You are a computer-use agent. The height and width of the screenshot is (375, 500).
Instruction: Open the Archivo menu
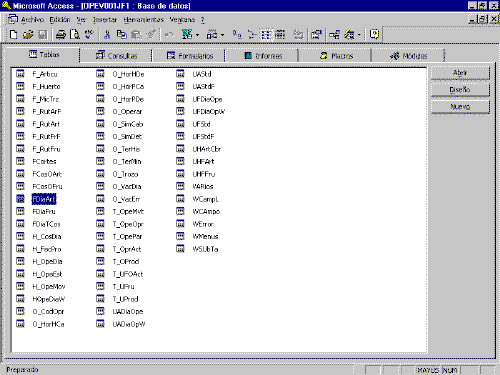[x=32, y=20]
